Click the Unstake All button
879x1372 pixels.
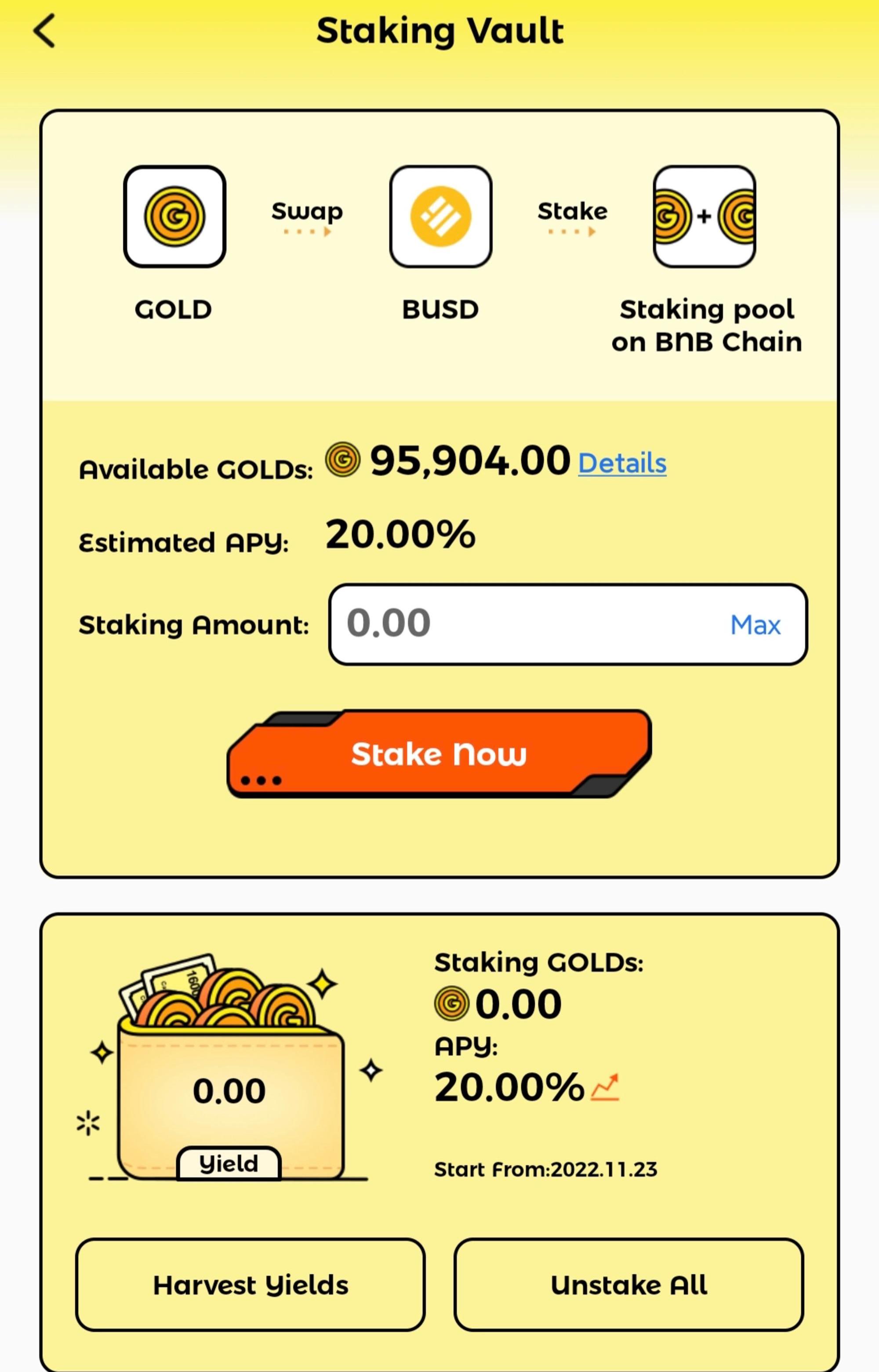629,1284
